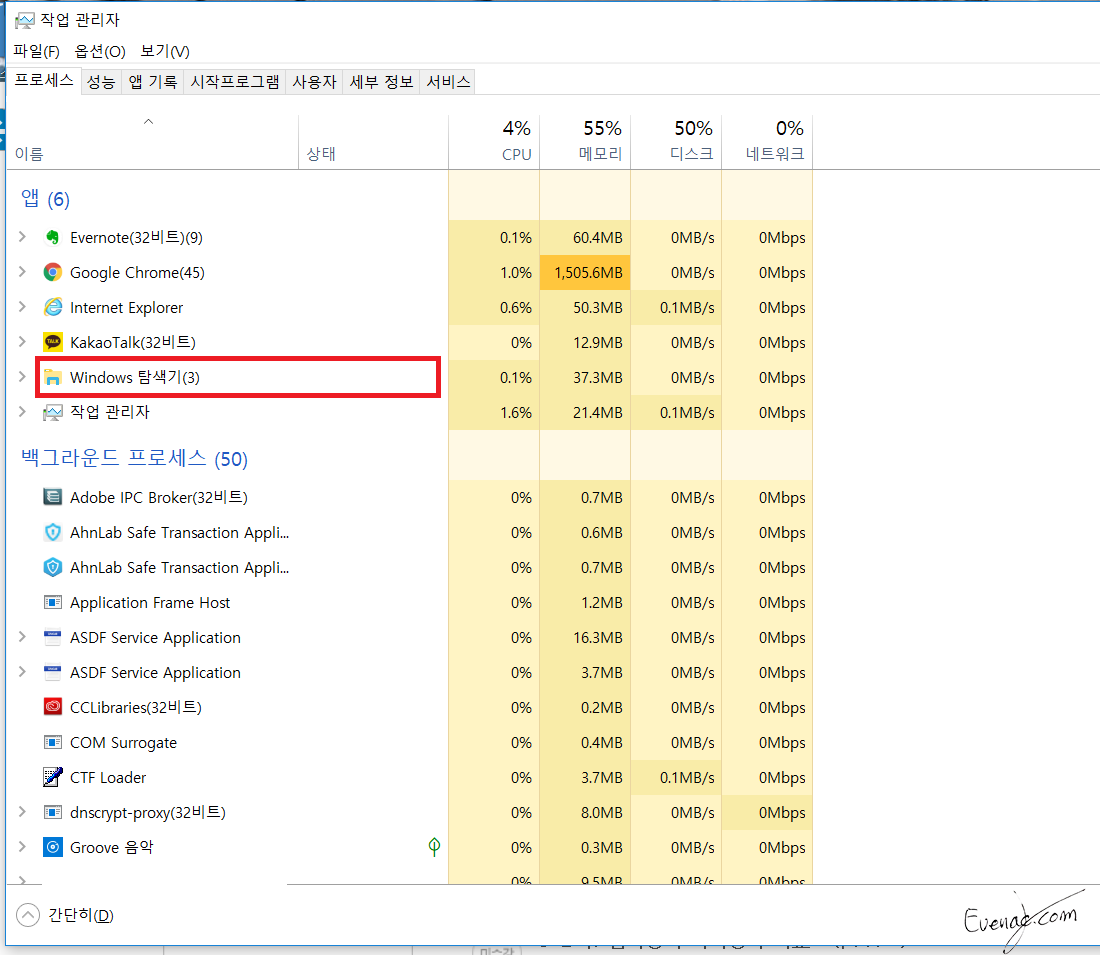Screen dimensions: 1100x955
Task: Switch to the 서비스 tab
Action: click(x=448, y=82)
